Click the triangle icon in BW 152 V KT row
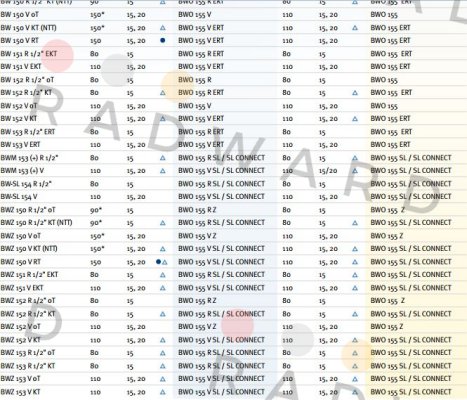Screen dimensions: 467x400 (163, 118)
